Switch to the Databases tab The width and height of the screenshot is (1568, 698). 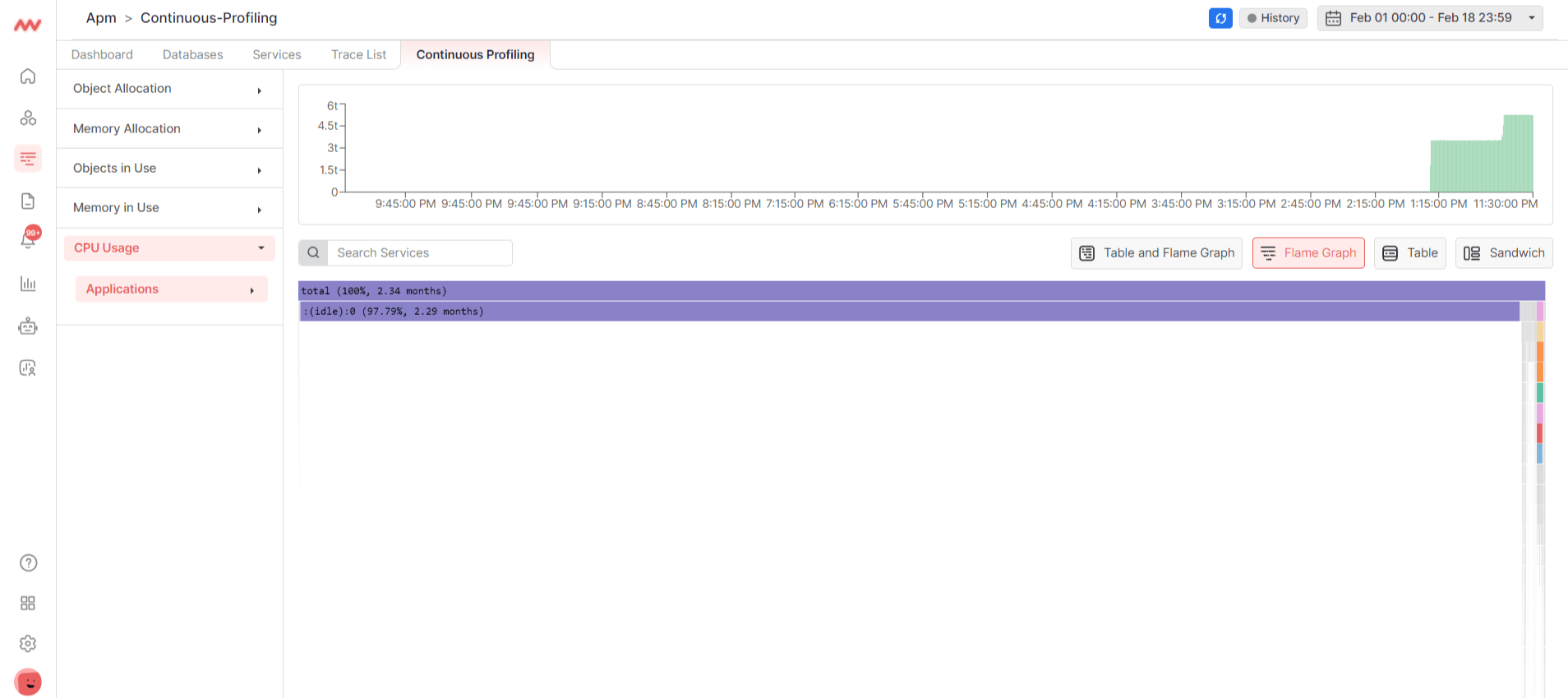(192, 55)
